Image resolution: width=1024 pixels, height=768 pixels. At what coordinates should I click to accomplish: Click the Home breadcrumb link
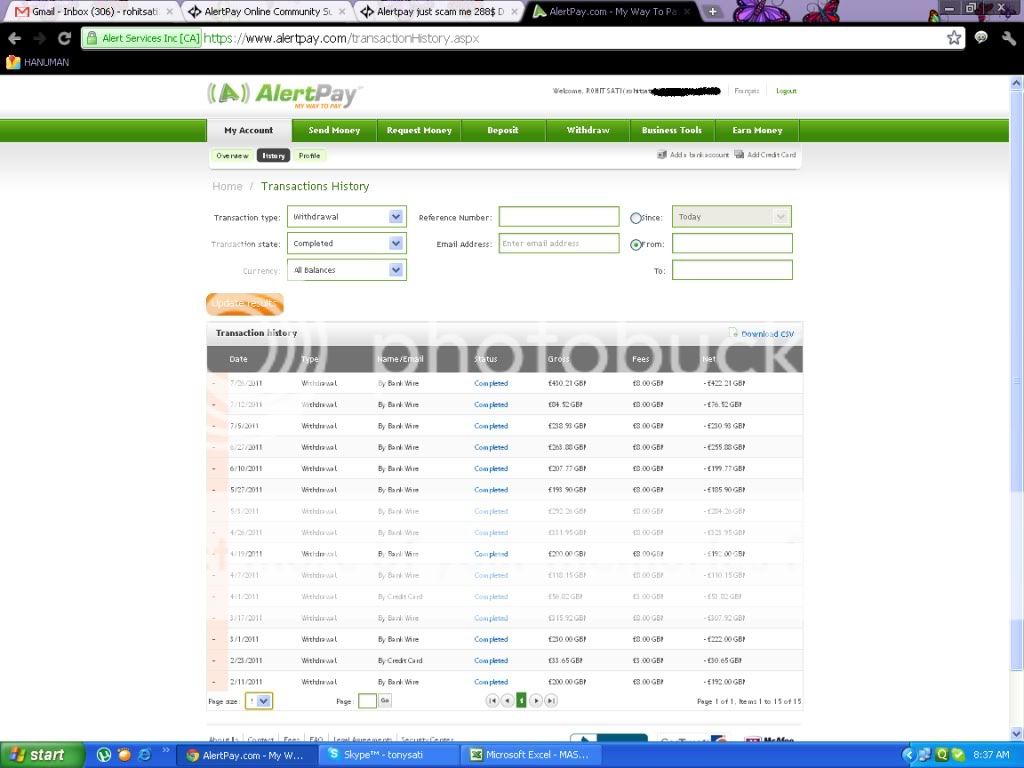227,186
